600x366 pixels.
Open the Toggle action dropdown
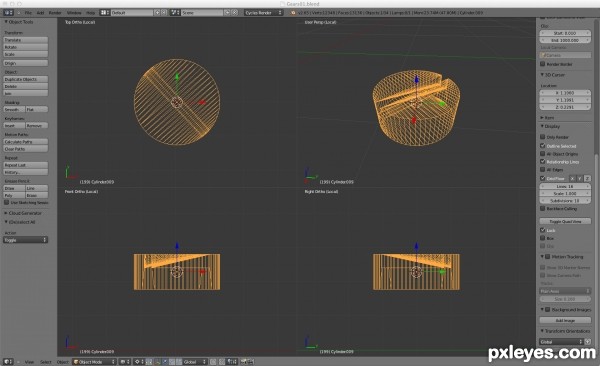pyautogui.click(x=26, y=240)
